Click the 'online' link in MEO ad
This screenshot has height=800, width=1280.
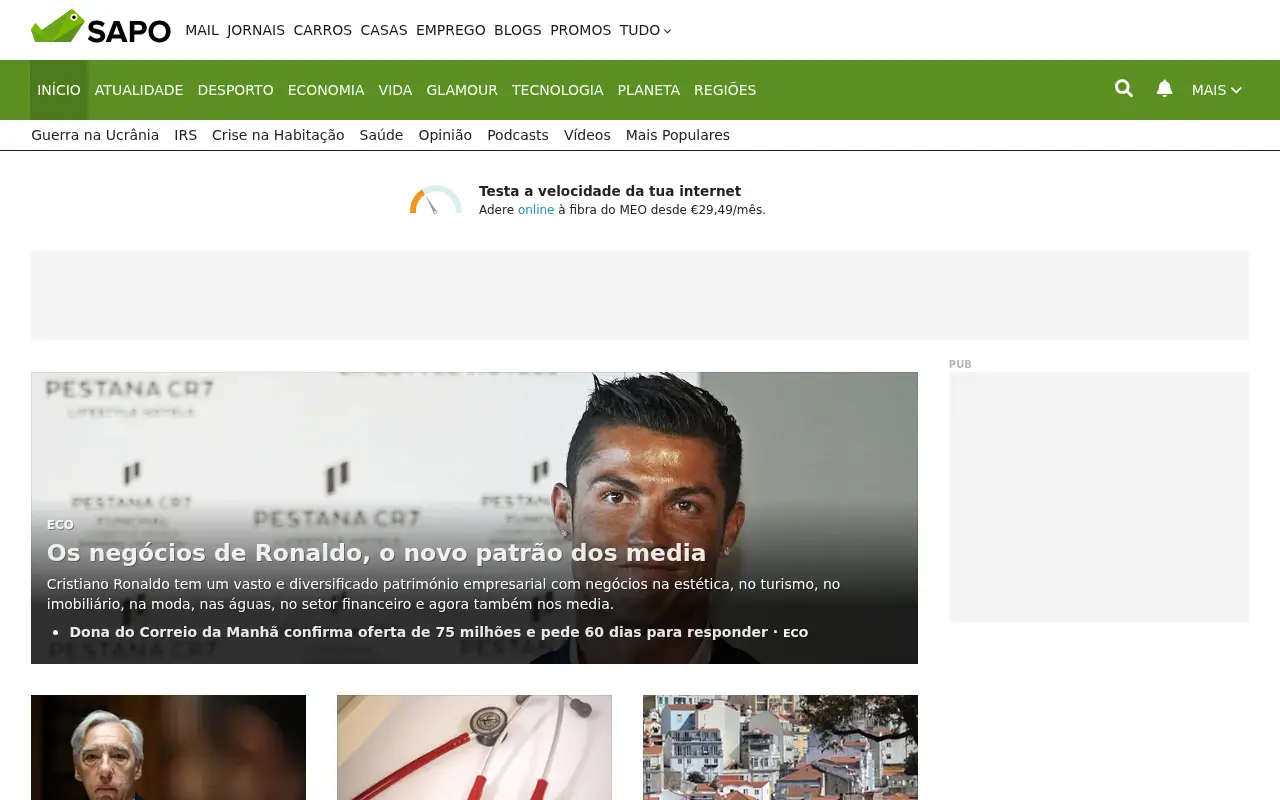[x=536, y=210]
